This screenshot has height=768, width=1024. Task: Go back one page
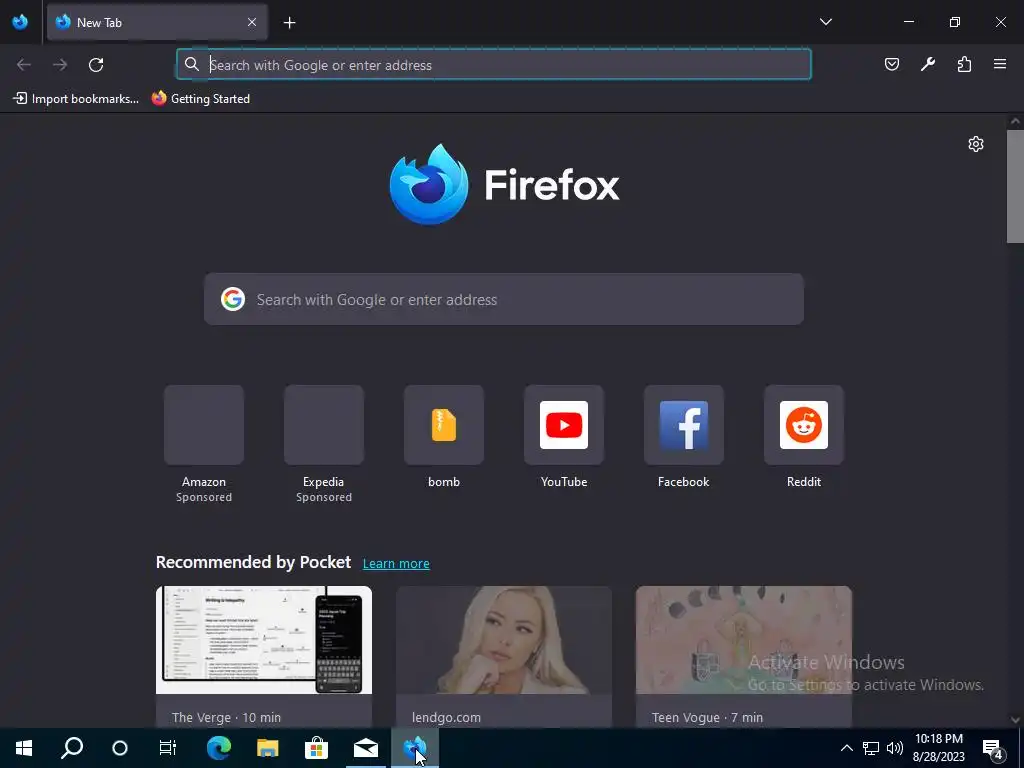tap(24, 65)
